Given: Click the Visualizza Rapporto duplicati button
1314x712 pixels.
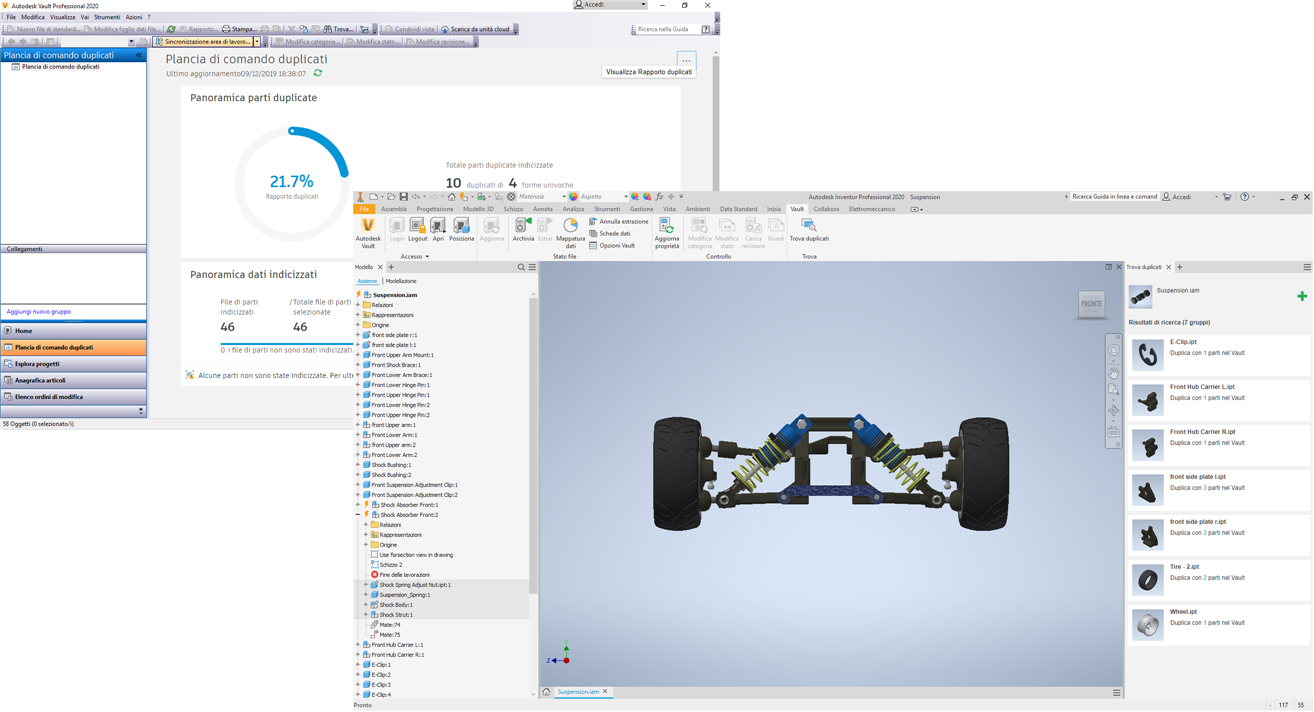Looking at the screenshot, I should pos(649,72).
